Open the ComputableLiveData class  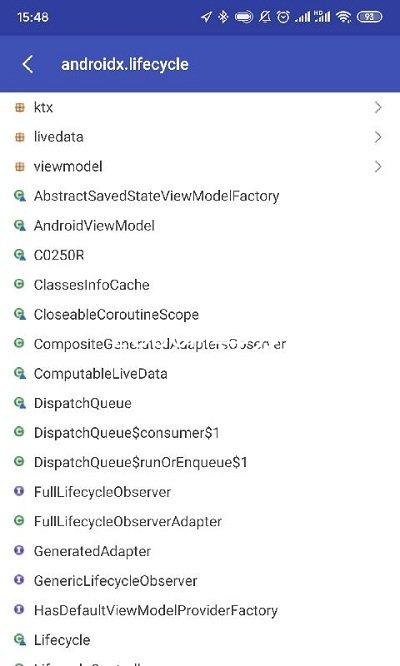[200, 374]
